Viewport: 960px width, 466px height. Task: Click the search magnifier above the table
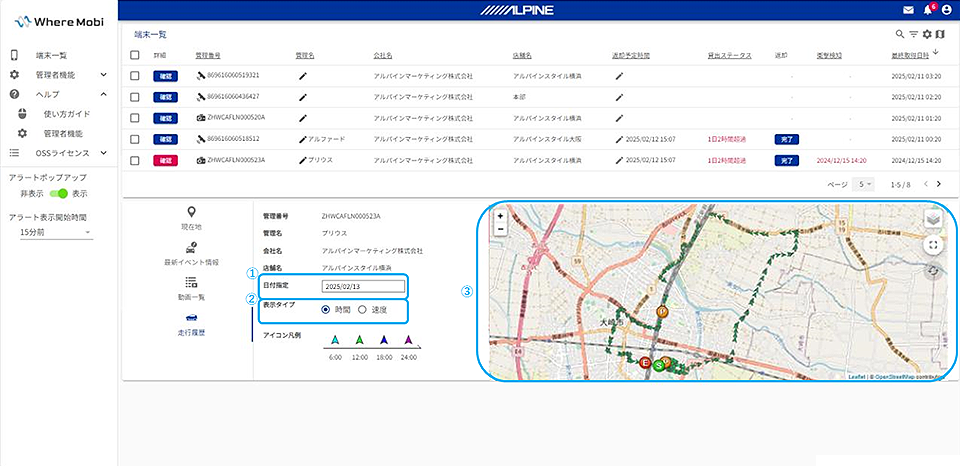(x=899, y=34)
